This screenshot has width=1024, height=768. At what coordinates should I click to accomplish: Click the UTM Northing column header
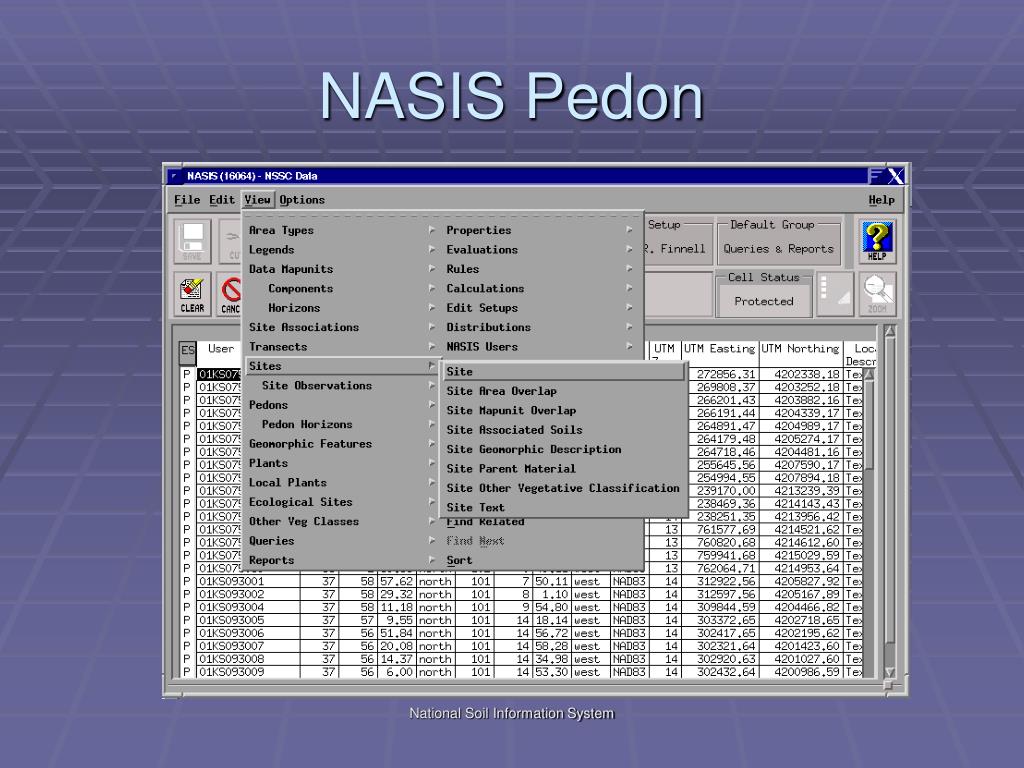(801, 355)
